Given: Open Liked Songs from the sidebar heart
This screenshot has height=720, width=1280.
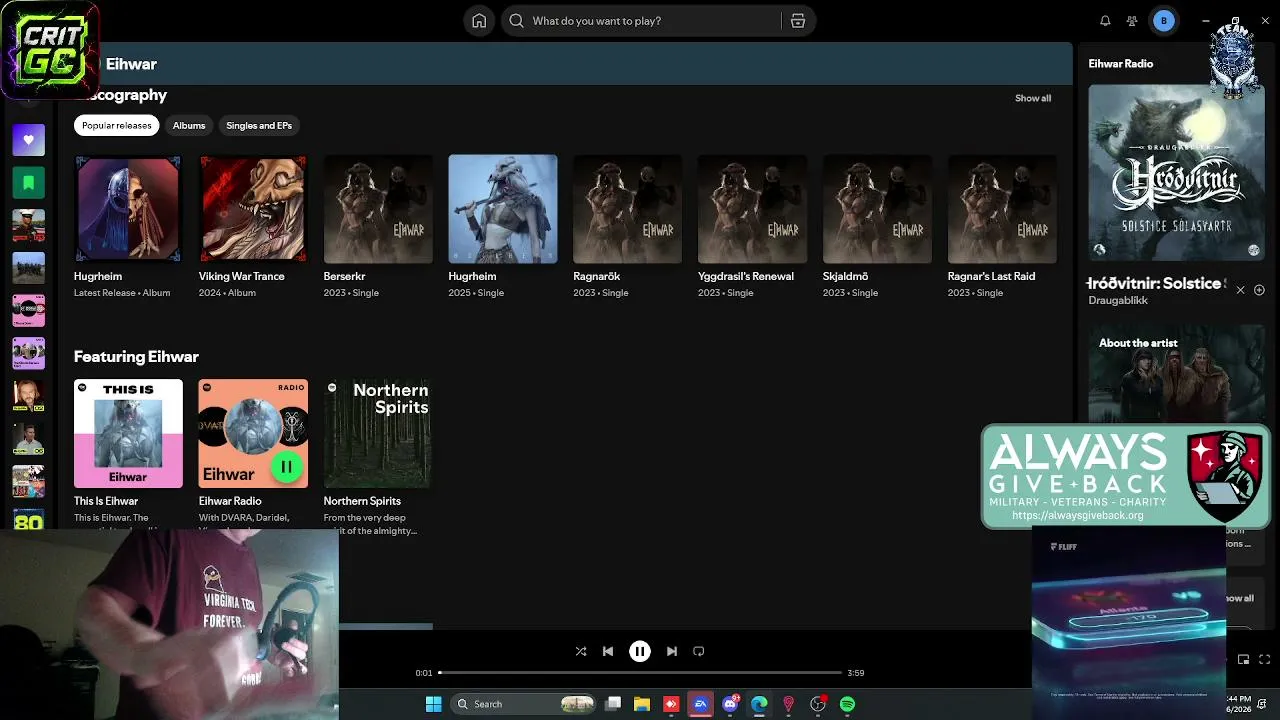Looking at the screenshot, I should [28, 140].
